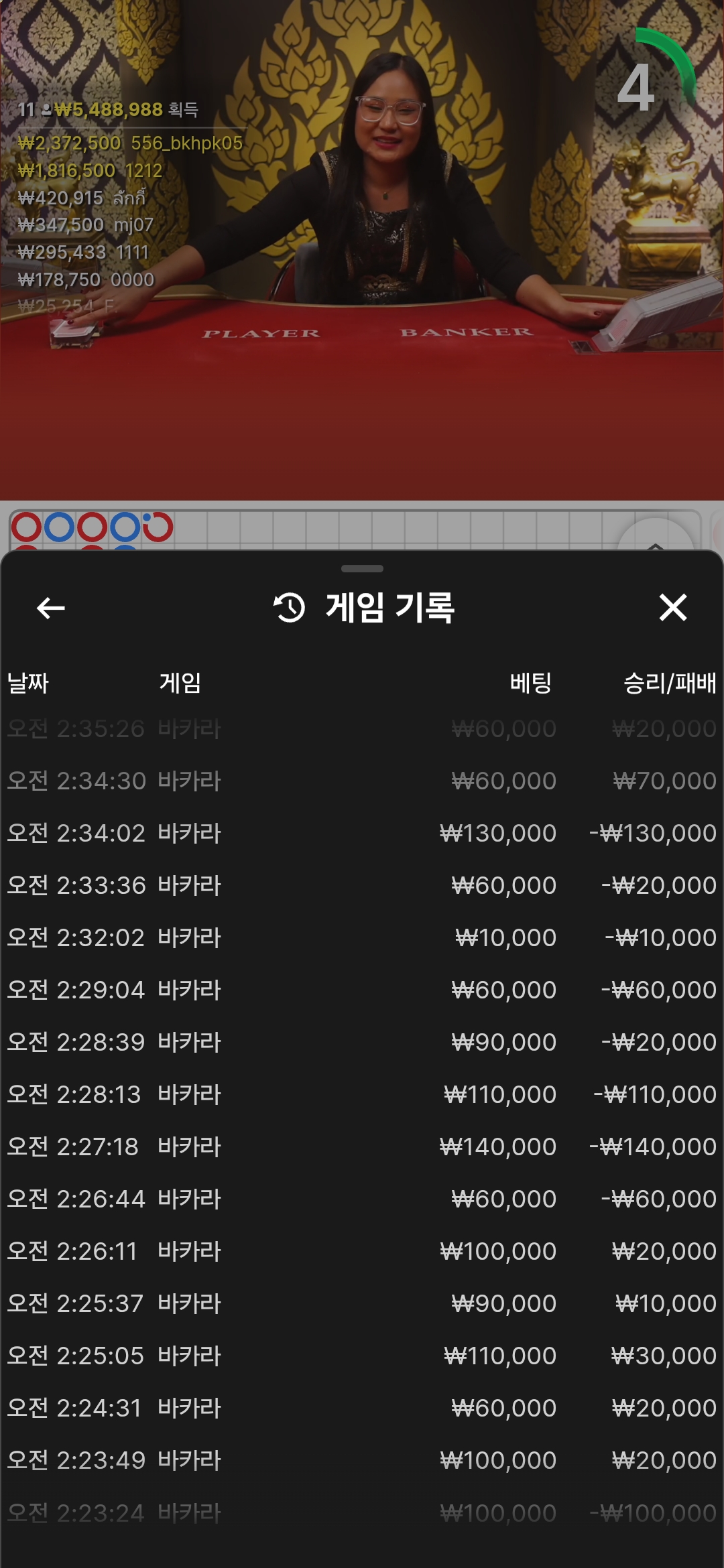
Task: Select the 승리/패배 column header
Action: pos(670,683)
